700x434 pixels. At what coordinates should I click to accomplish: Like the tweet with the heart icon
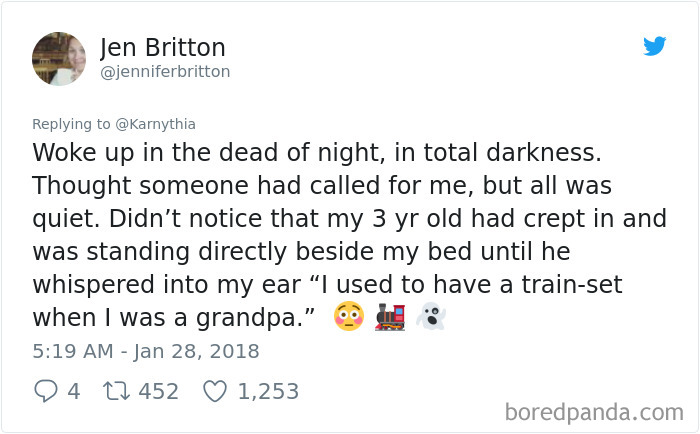(x=214, y=391)
